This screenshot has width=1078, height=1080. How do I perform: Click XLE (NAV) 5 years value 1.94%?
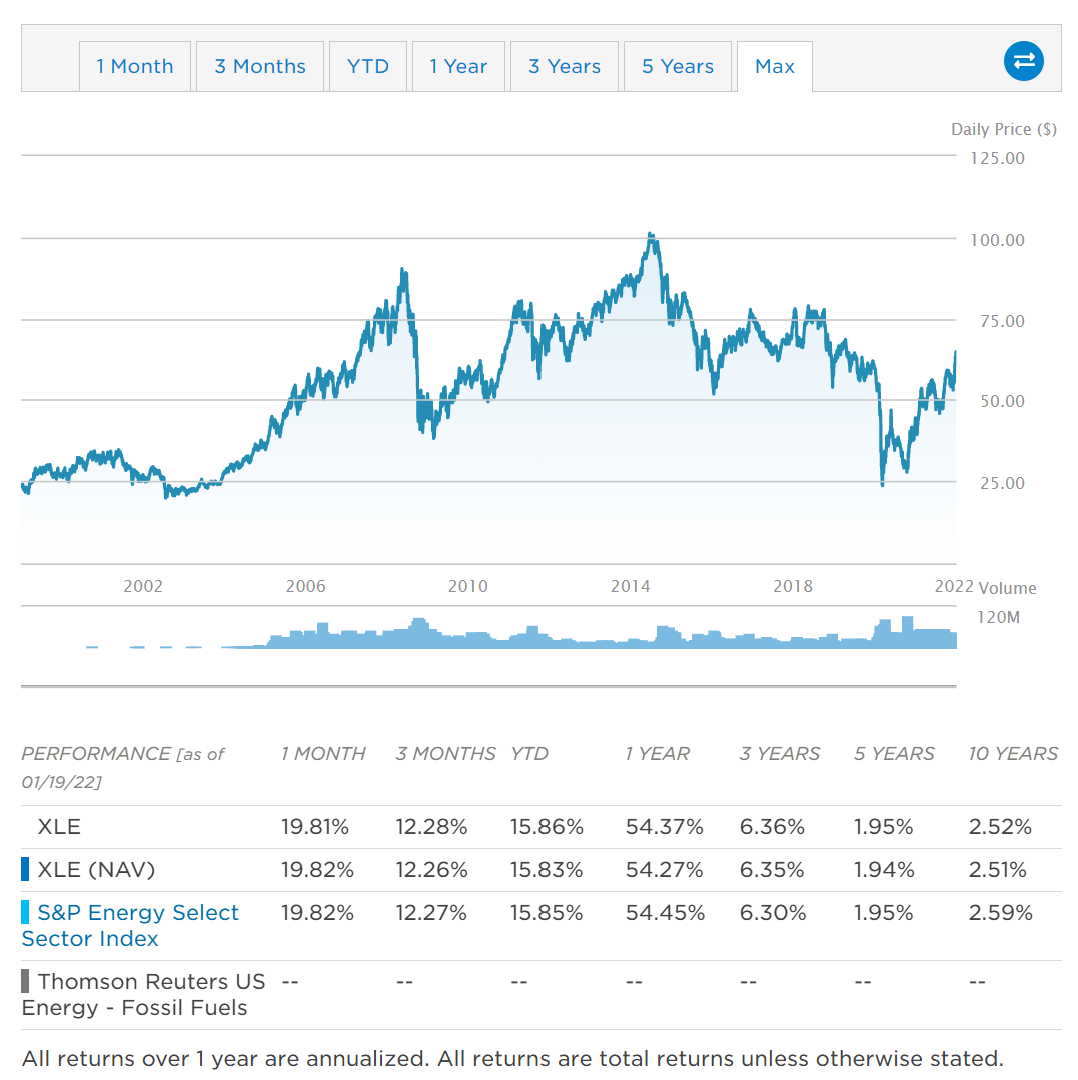[x=884, y=870]
